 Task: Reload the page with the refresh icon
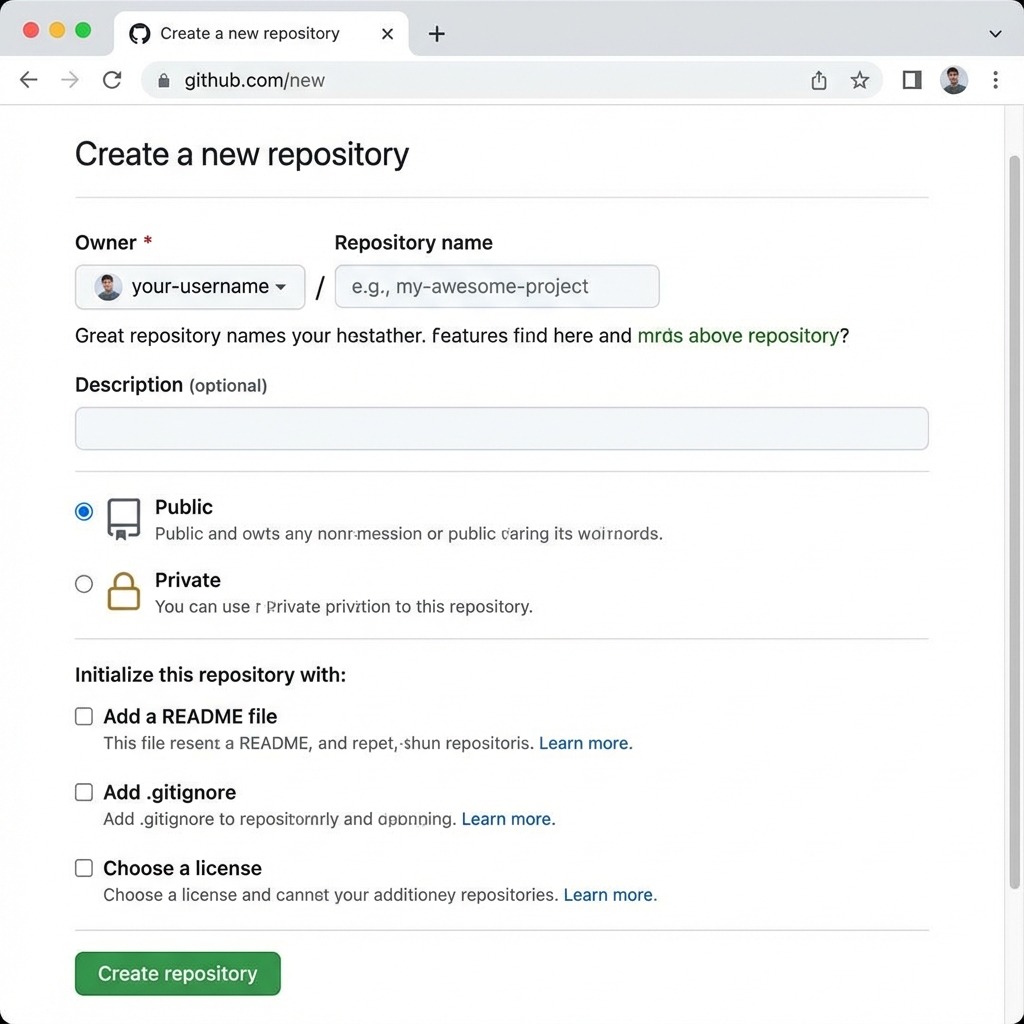click(112, 80)
